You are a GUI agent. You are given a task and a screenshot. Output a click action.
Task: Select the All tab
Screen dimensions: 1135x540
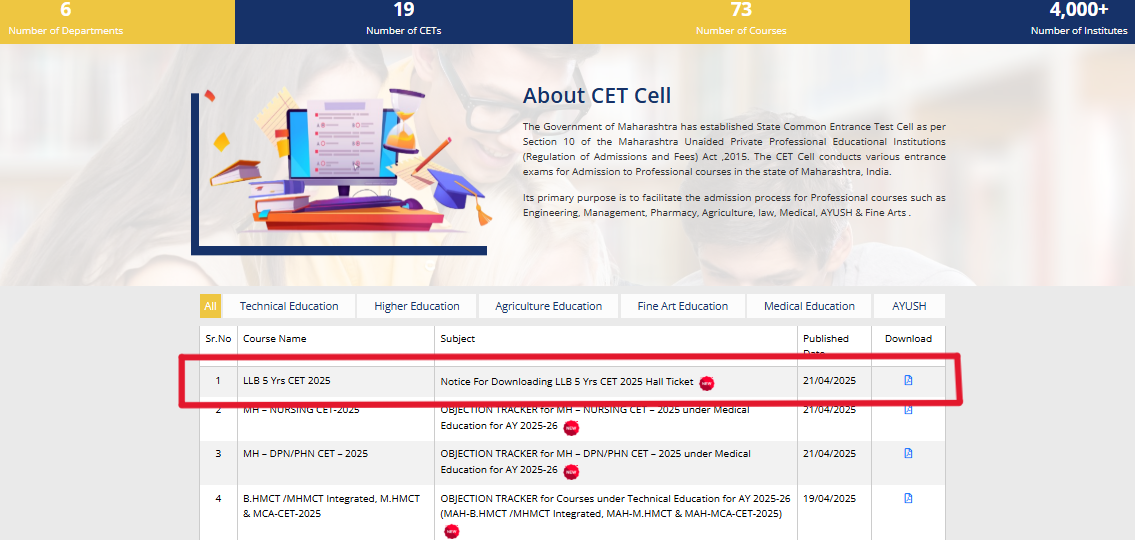click(210, 306)
